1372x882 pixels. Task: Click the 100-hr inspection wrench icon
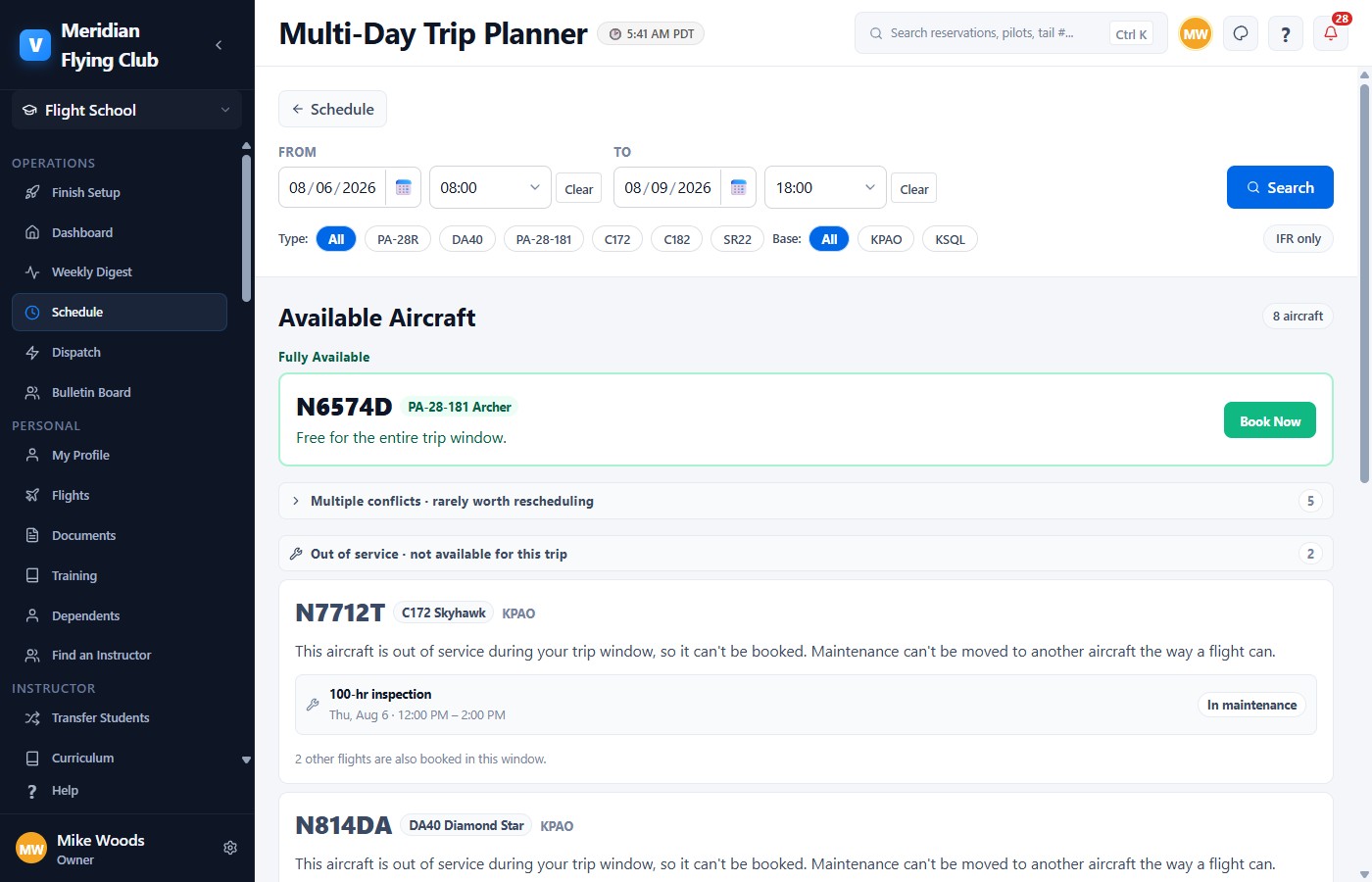pyautogui.click(x=313, y=705)
